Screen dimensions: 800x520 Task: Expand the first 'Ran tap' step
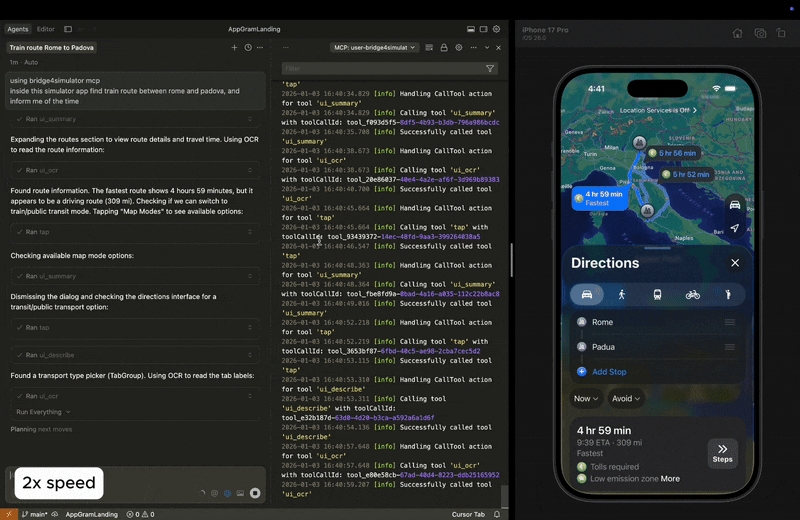pyautogui.click(x=135, y=232)
